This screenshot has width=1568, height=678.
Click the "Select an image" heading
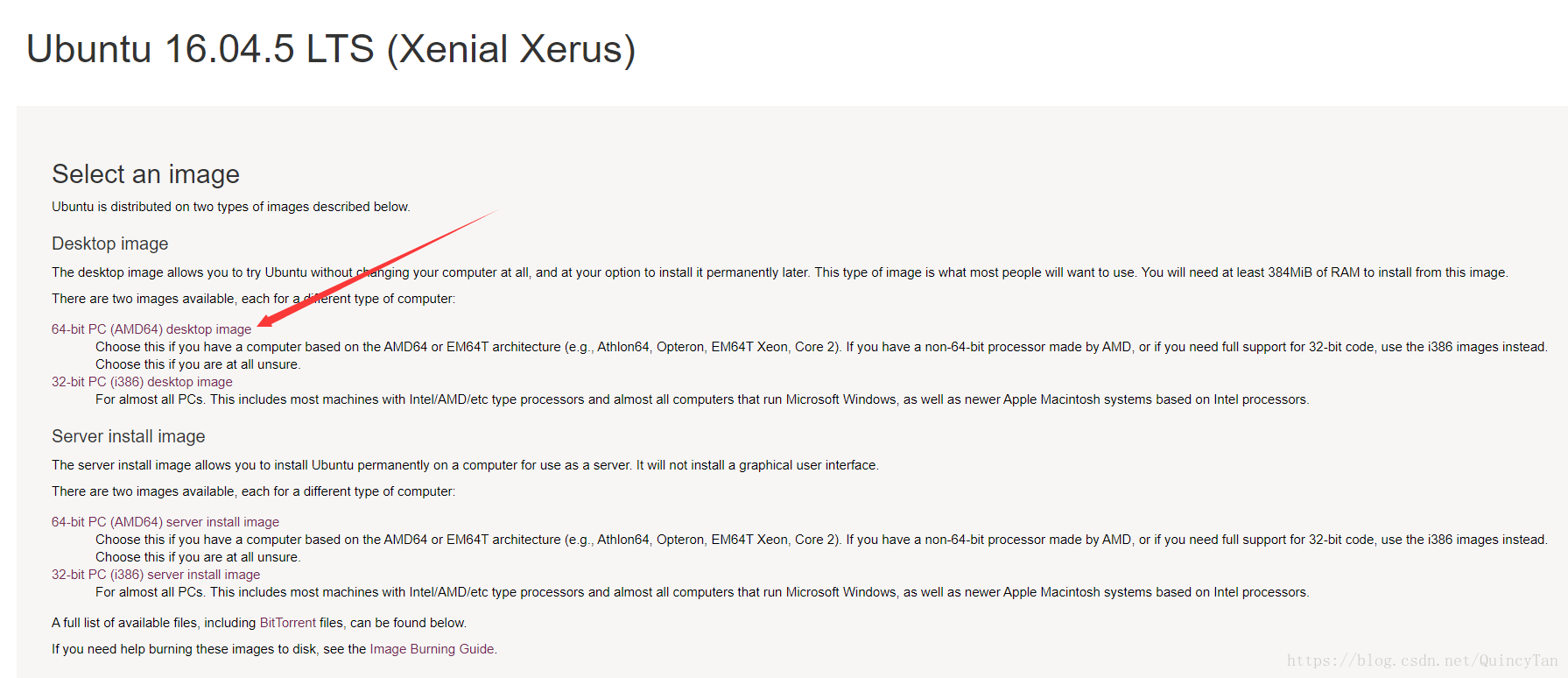tap(145, 174)
